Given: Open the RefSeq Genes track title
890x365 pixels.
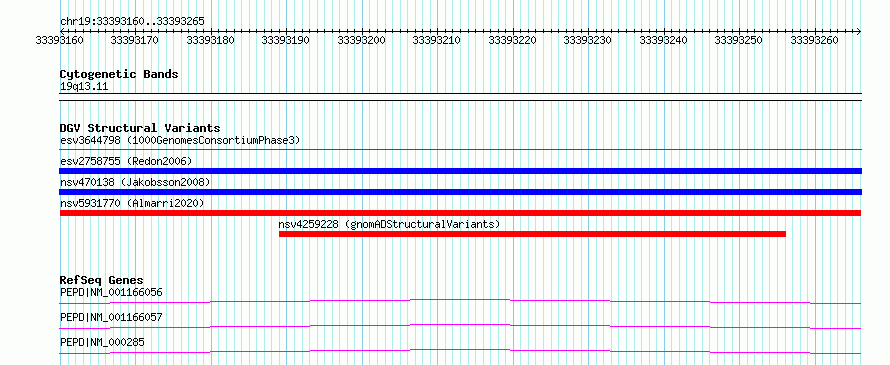Looking at the screenshot, I should (x=102, y=280).
